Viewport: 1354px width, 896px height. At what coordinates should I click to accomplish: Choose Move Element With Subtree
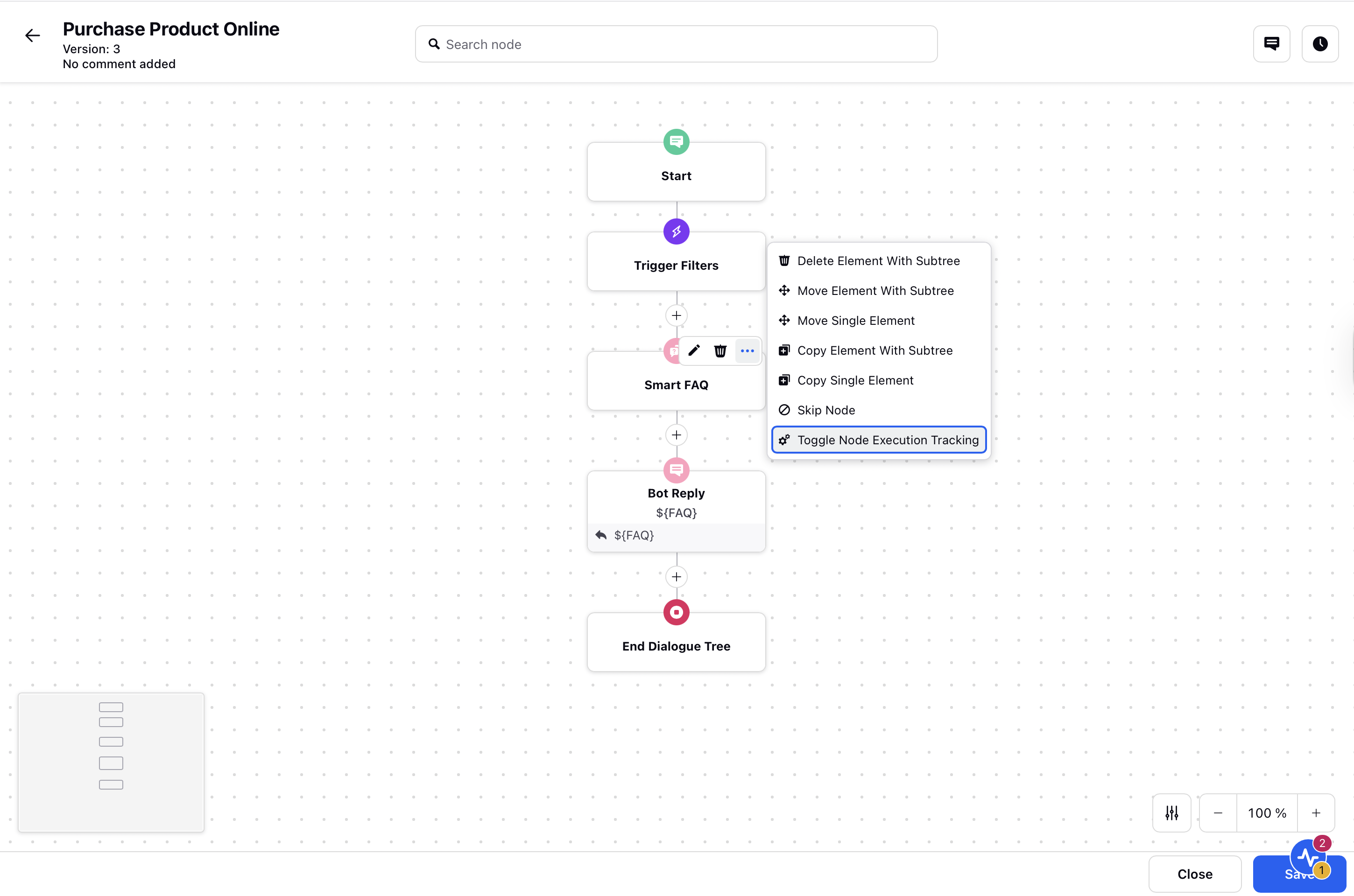click(x=879, y=290)
